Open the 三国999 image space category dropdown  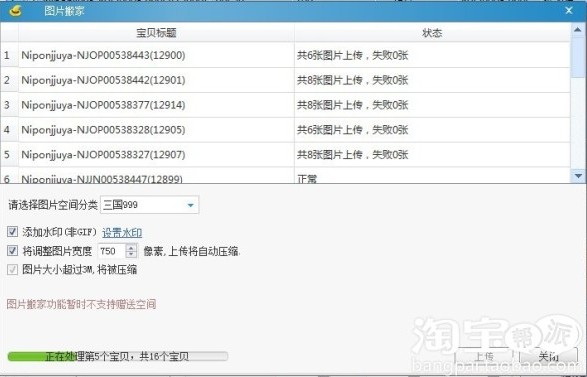pos(149,205)
